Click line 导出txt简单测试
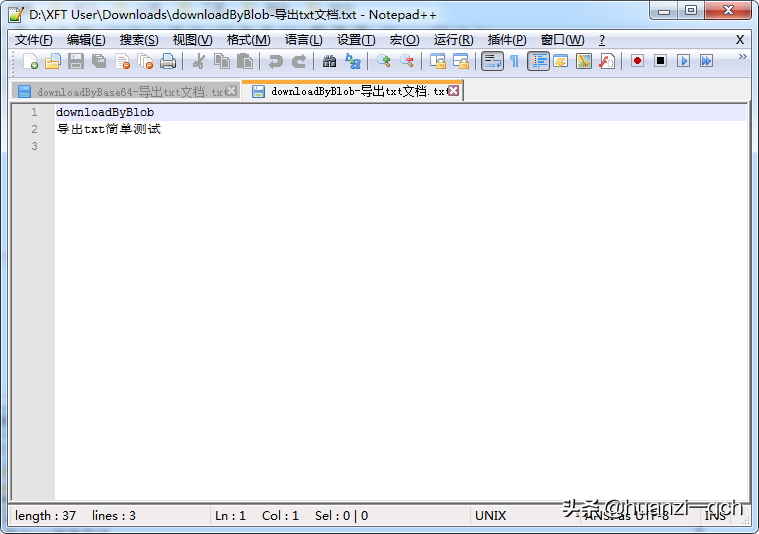Image resolution: width=759 pixels, height=534 pixels. (108, 129)
